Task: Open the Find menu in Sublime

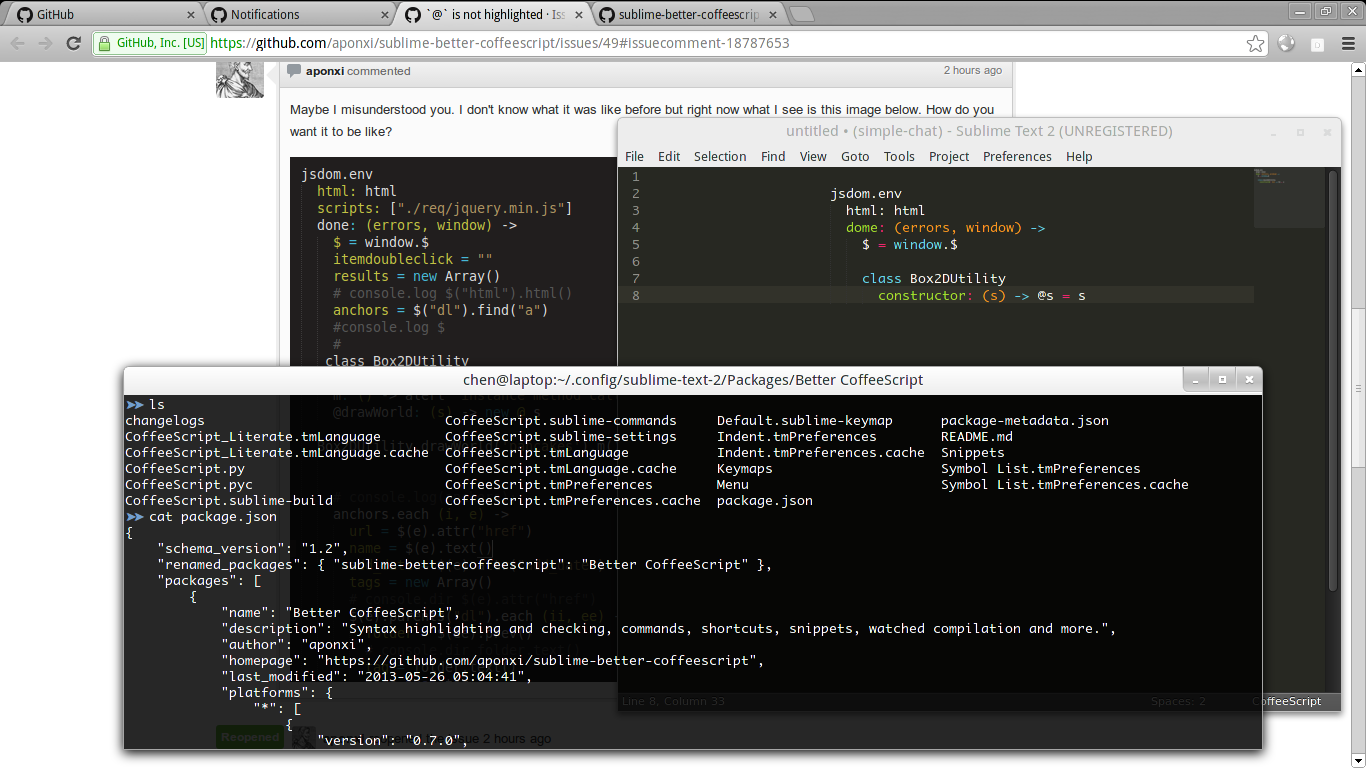Action: [773, 156]
